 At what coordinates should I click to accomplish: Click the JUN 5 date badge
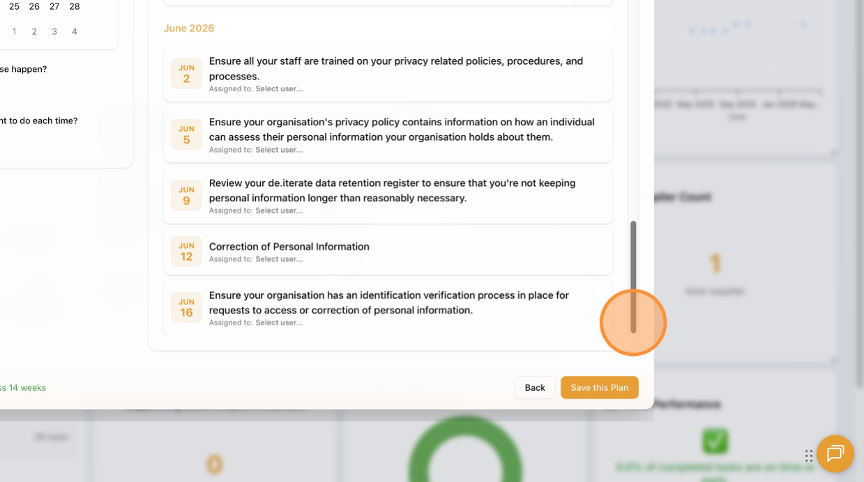tap(186, 134)
